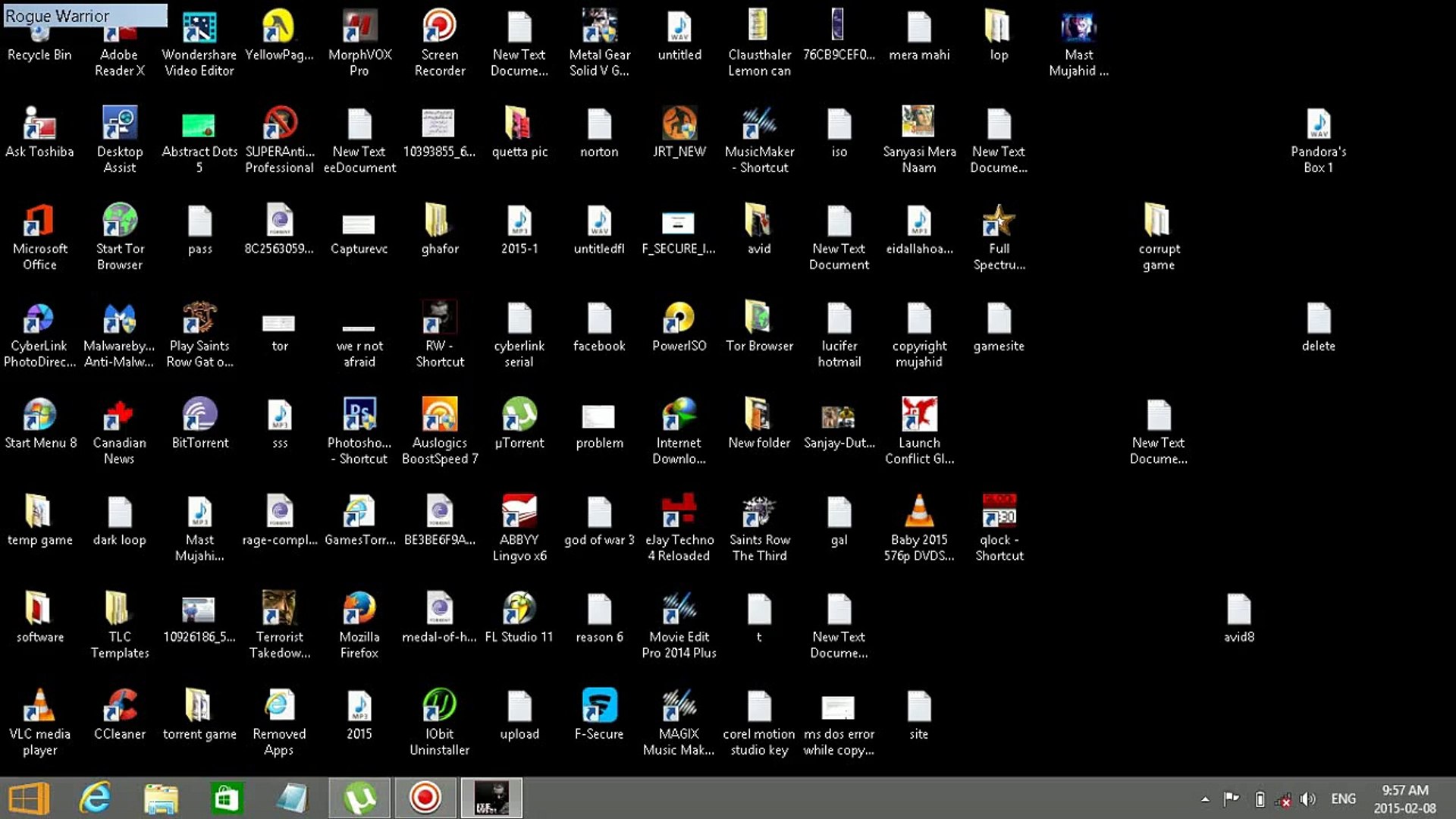
Task: Open the Action Center flag icon
Action: pos(1232,799)
